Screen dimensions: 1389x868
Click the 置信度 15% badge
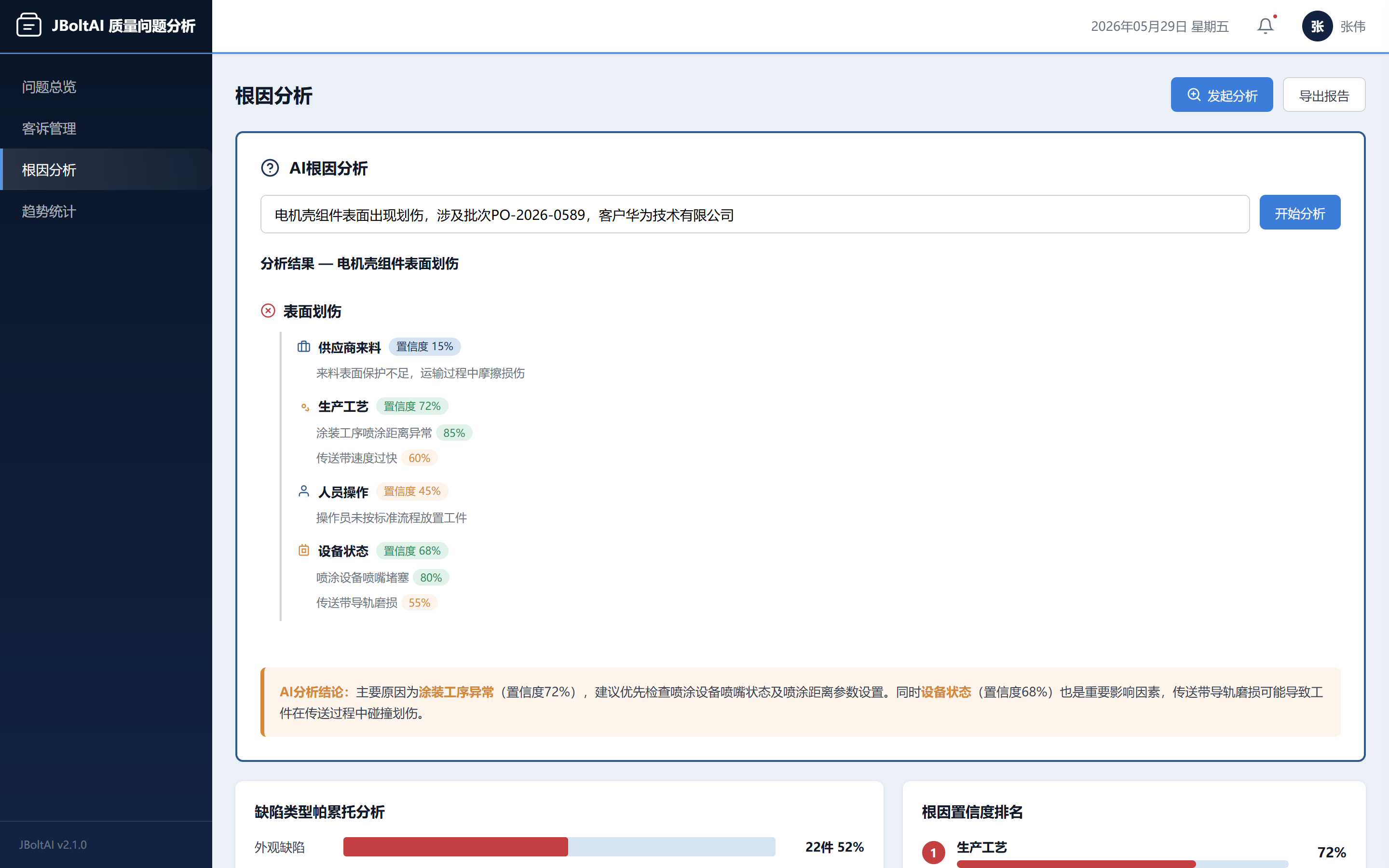coord(425,347)
